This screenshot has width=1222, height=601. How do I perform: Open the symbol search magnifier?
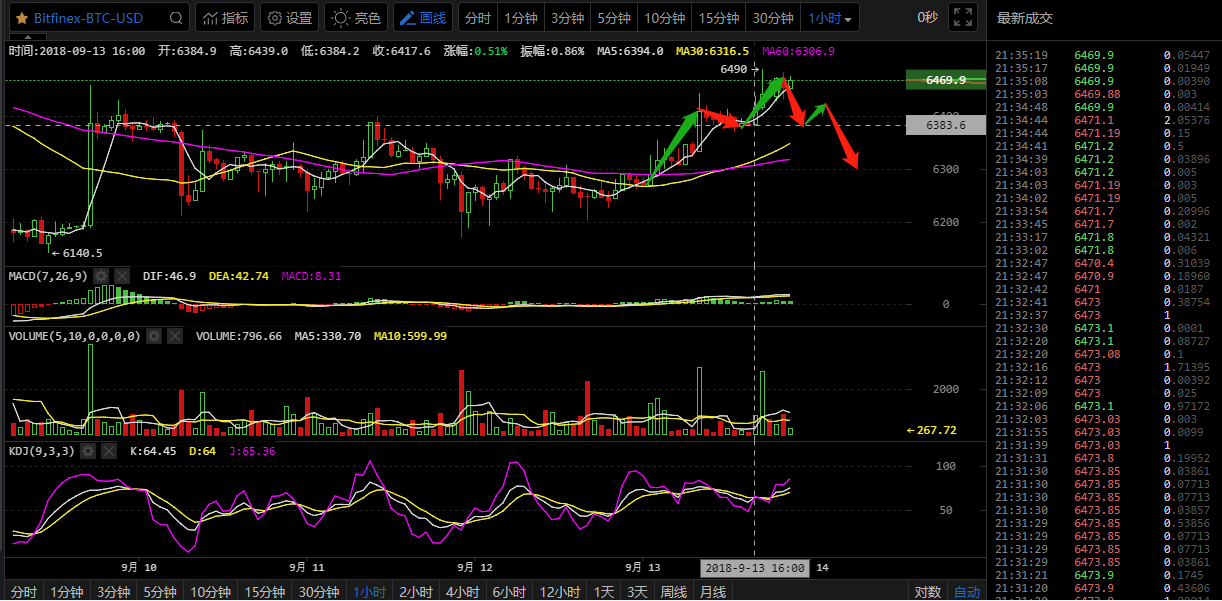tap(176, 18)
